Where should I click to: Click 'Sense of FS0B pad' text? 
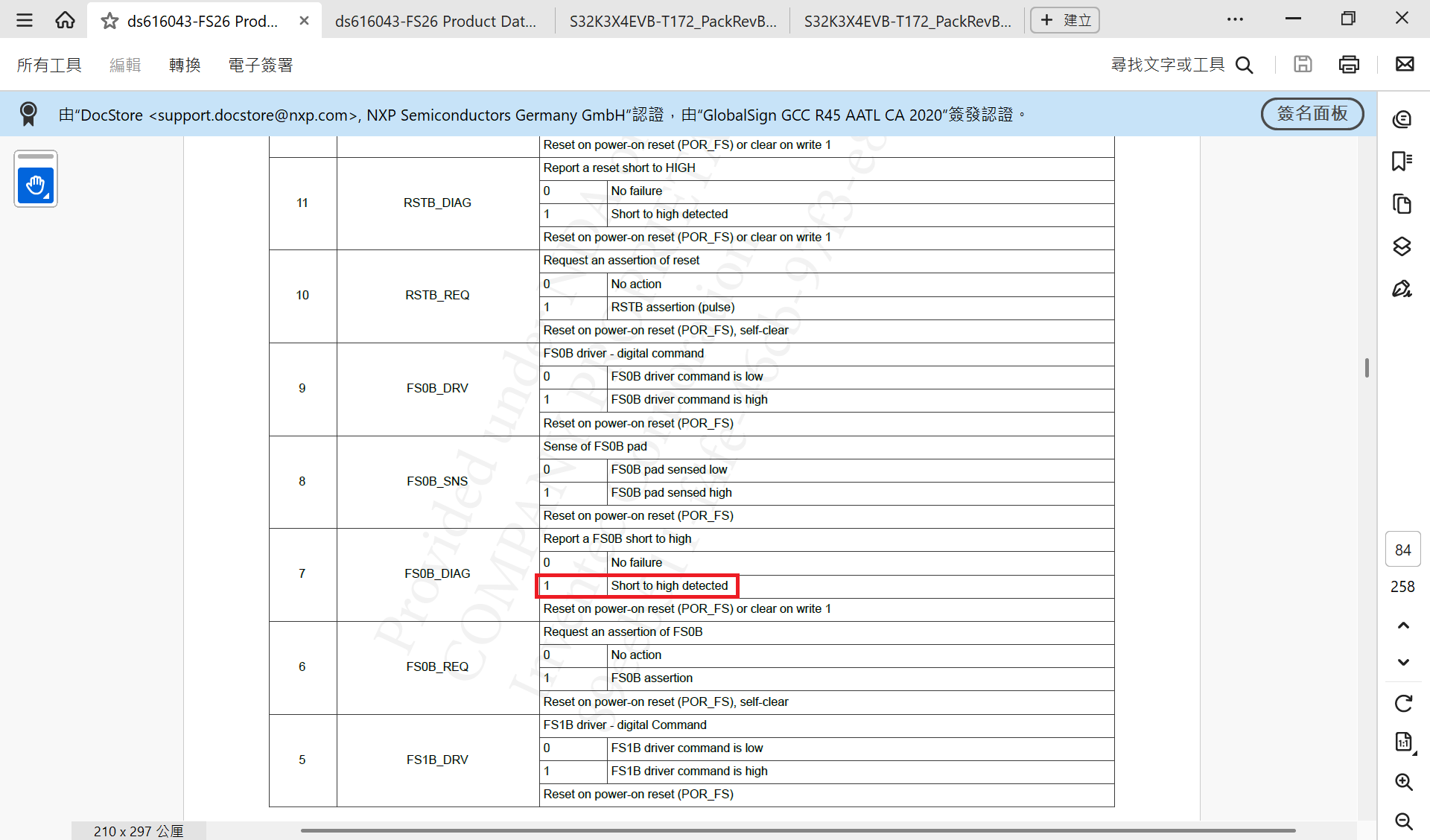[x=594, y=446]
